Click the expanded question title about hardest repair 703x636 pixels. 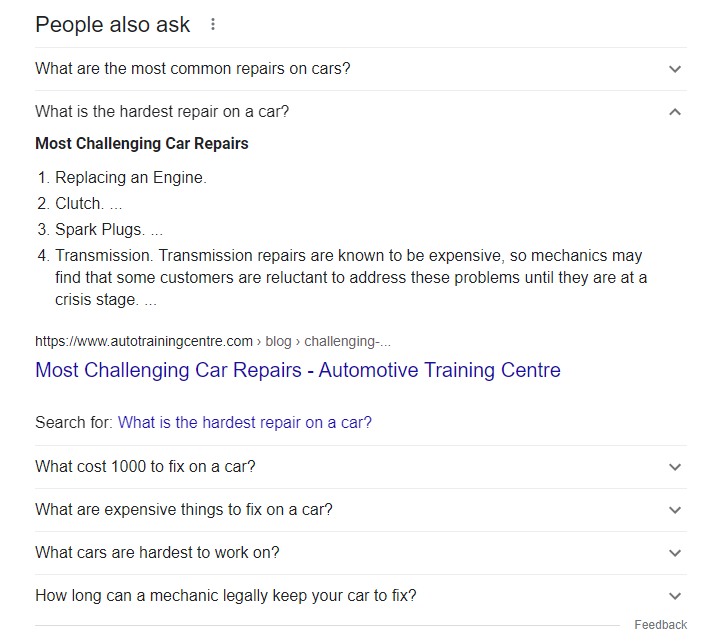[x=162, y=112]
